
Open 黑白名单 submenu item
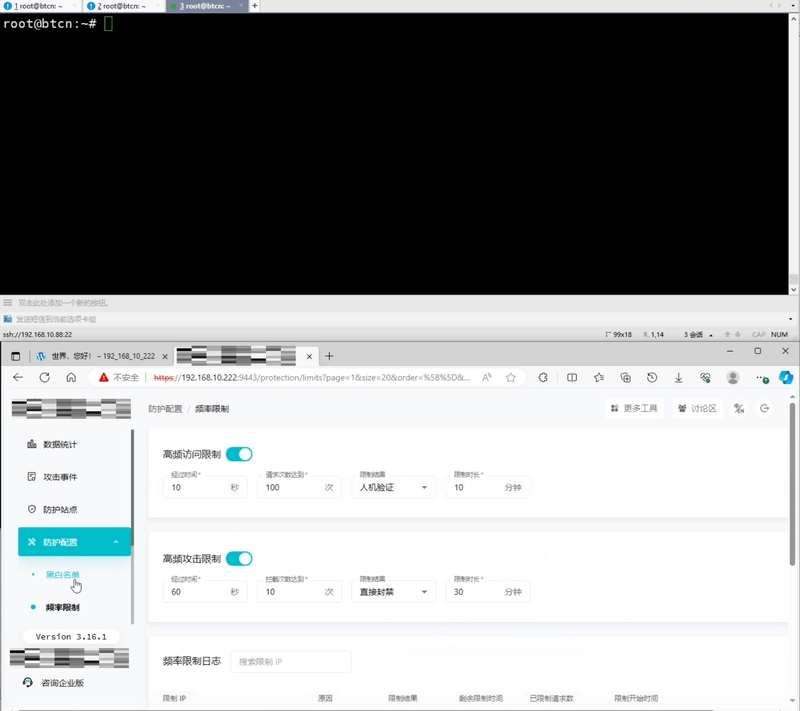coord(63,575)
